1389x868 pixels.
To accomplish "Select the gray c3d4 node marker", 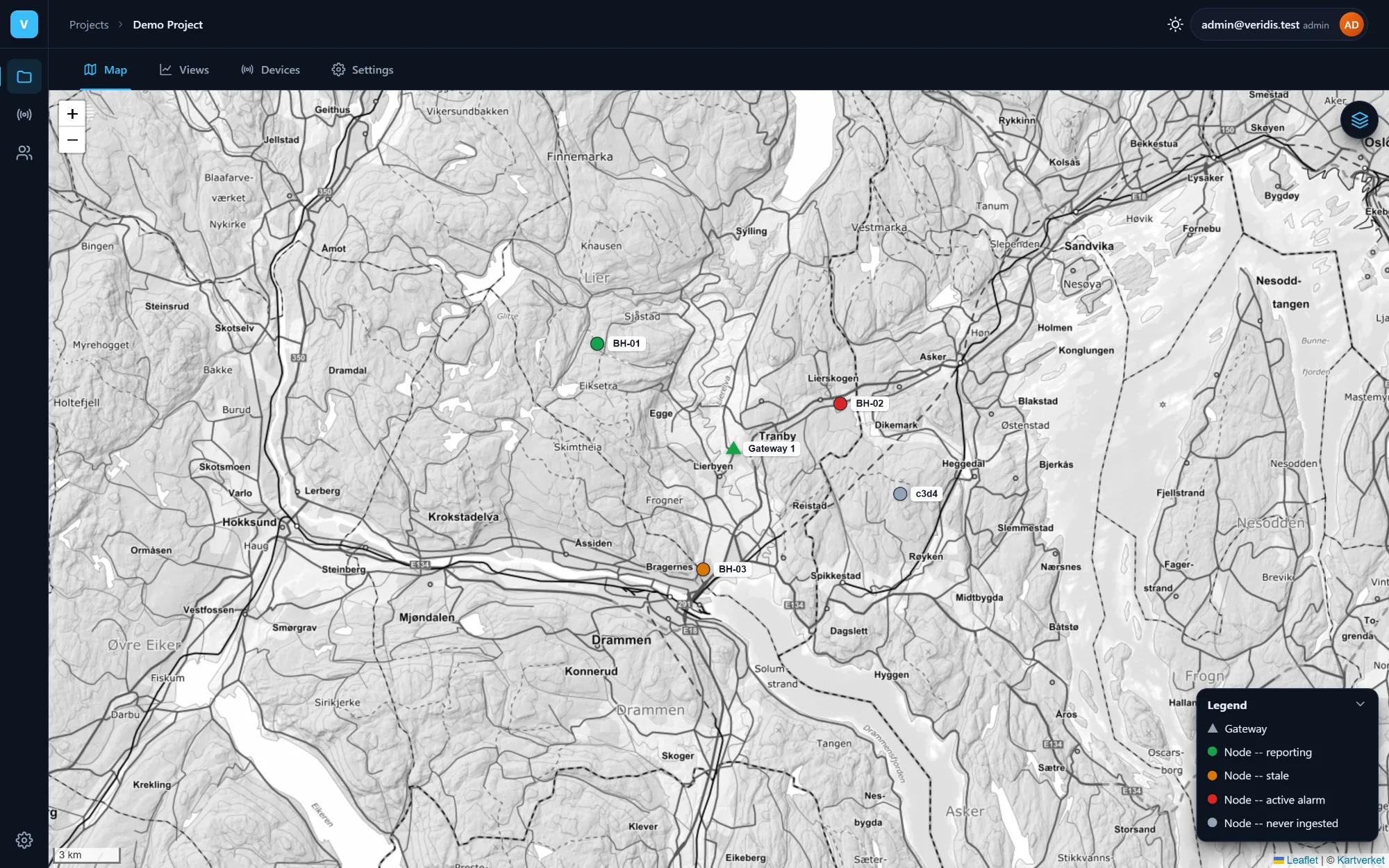I will point(900,494).
